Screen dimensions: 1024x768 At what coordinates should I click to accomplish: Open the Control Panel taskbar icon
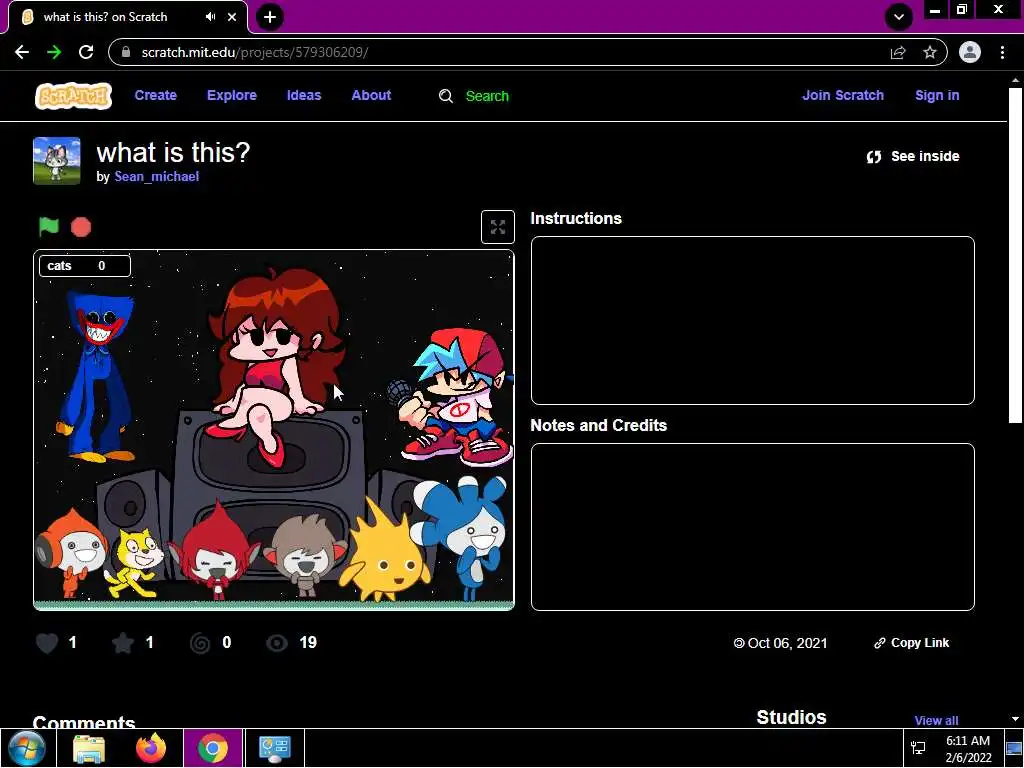coord(274,748)
